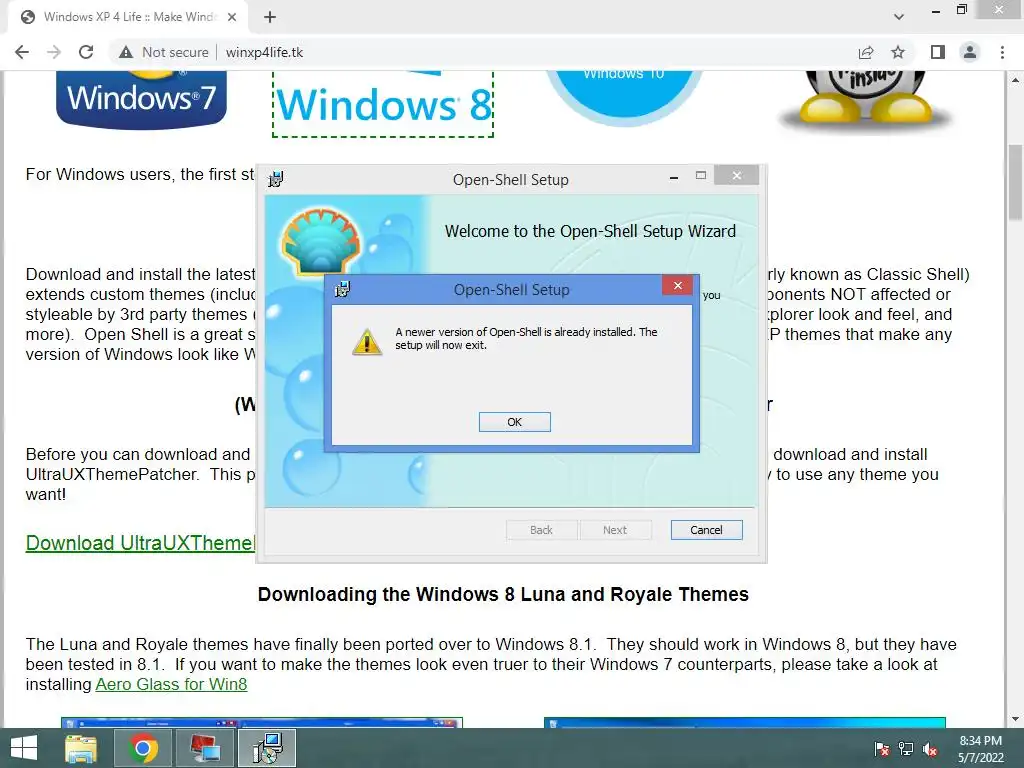Click OK in the Open-Shell warning dialog
The image size is (1024, 768).
point(515,422)
